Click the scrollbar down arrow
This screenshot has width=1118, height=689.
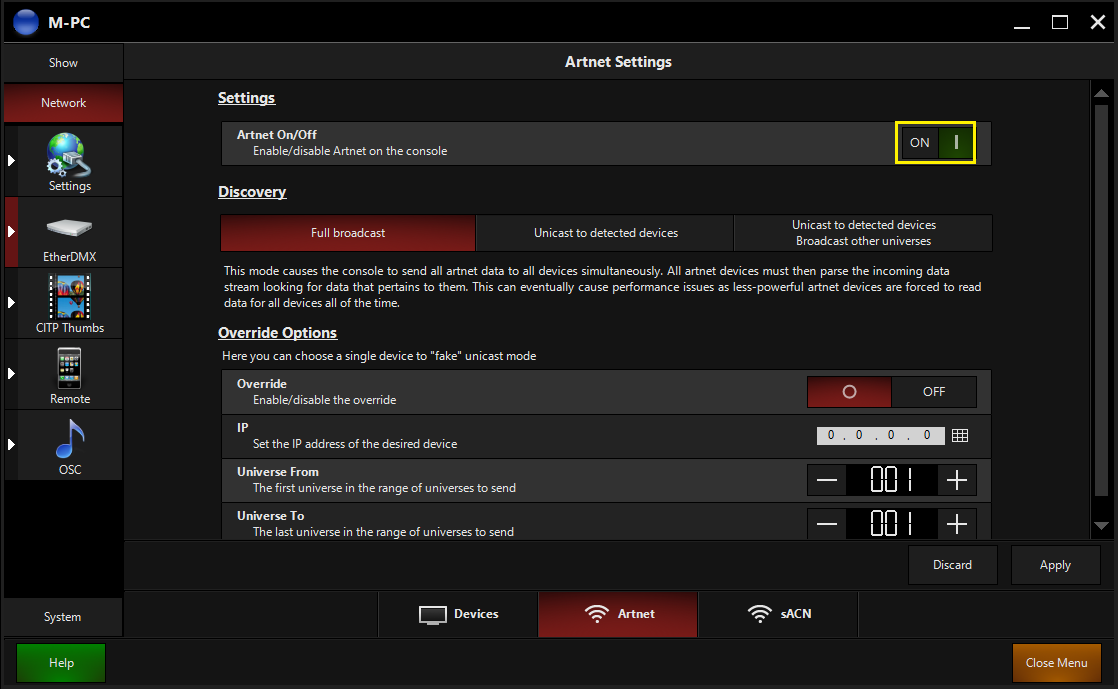(1101, 526)
